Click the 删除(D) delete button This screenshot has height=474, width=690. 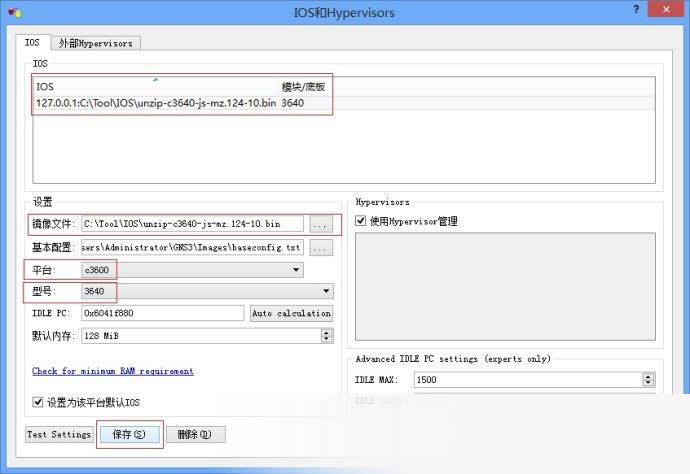pyautogui.click(x=195, y=434)
